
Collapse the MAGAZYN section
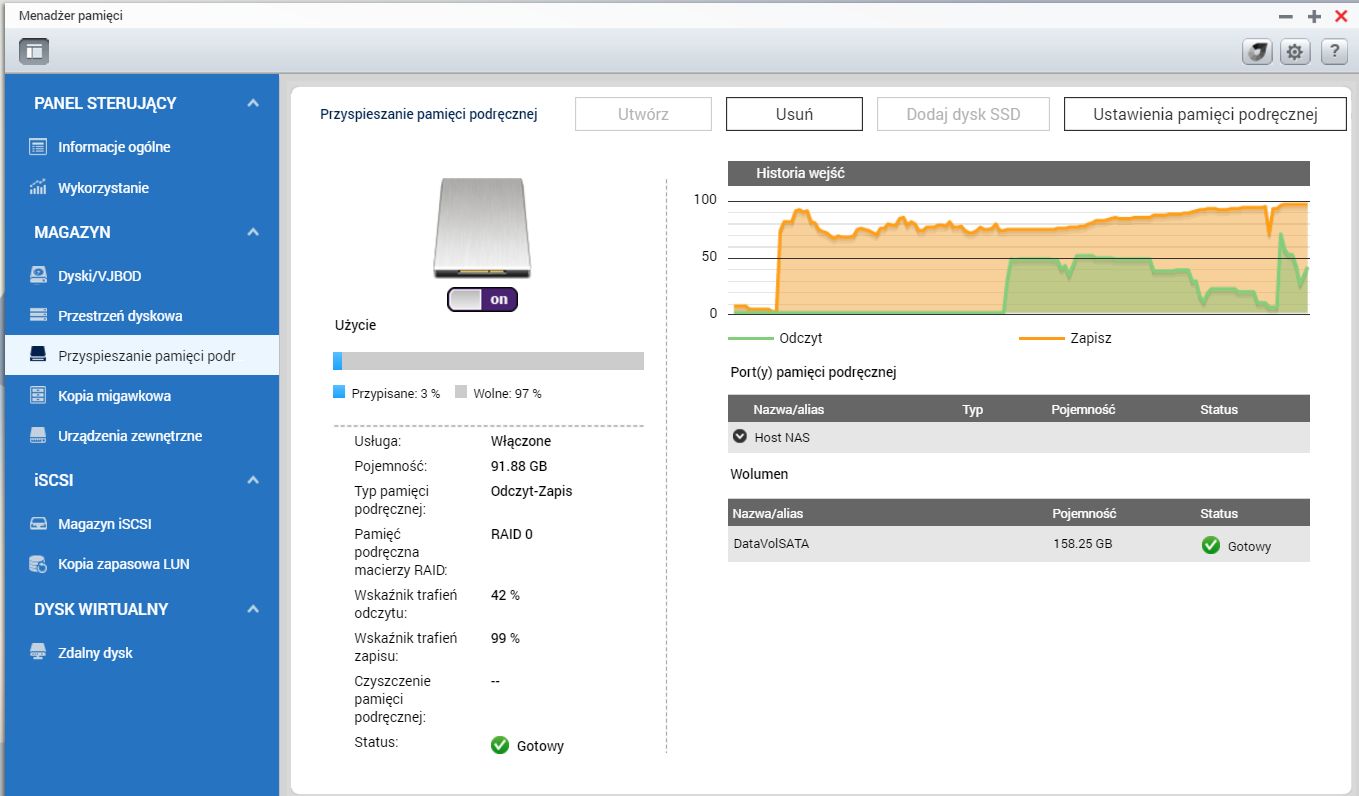click(x=253, y=232)
